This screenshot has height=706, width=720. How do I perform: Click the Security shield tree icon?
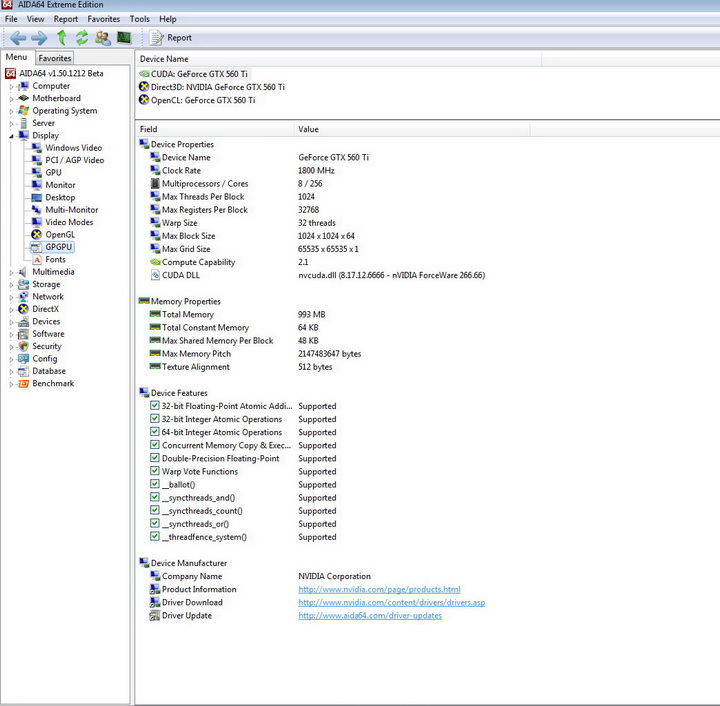pos(23,347)
